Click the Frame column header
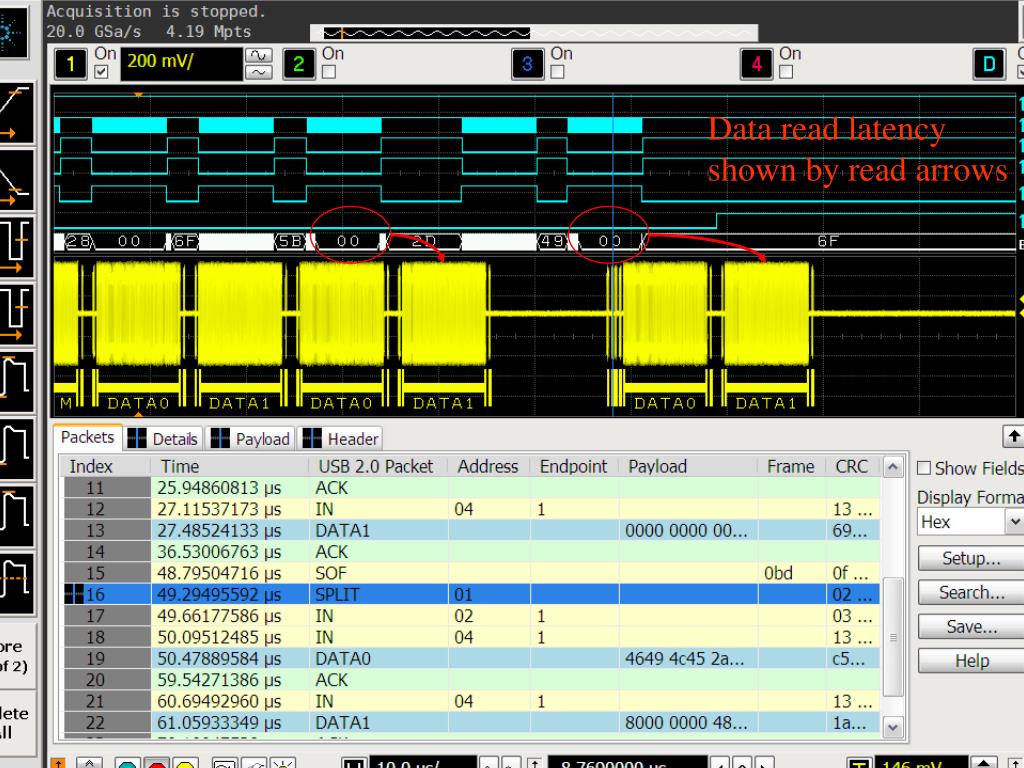 point(790,466)
